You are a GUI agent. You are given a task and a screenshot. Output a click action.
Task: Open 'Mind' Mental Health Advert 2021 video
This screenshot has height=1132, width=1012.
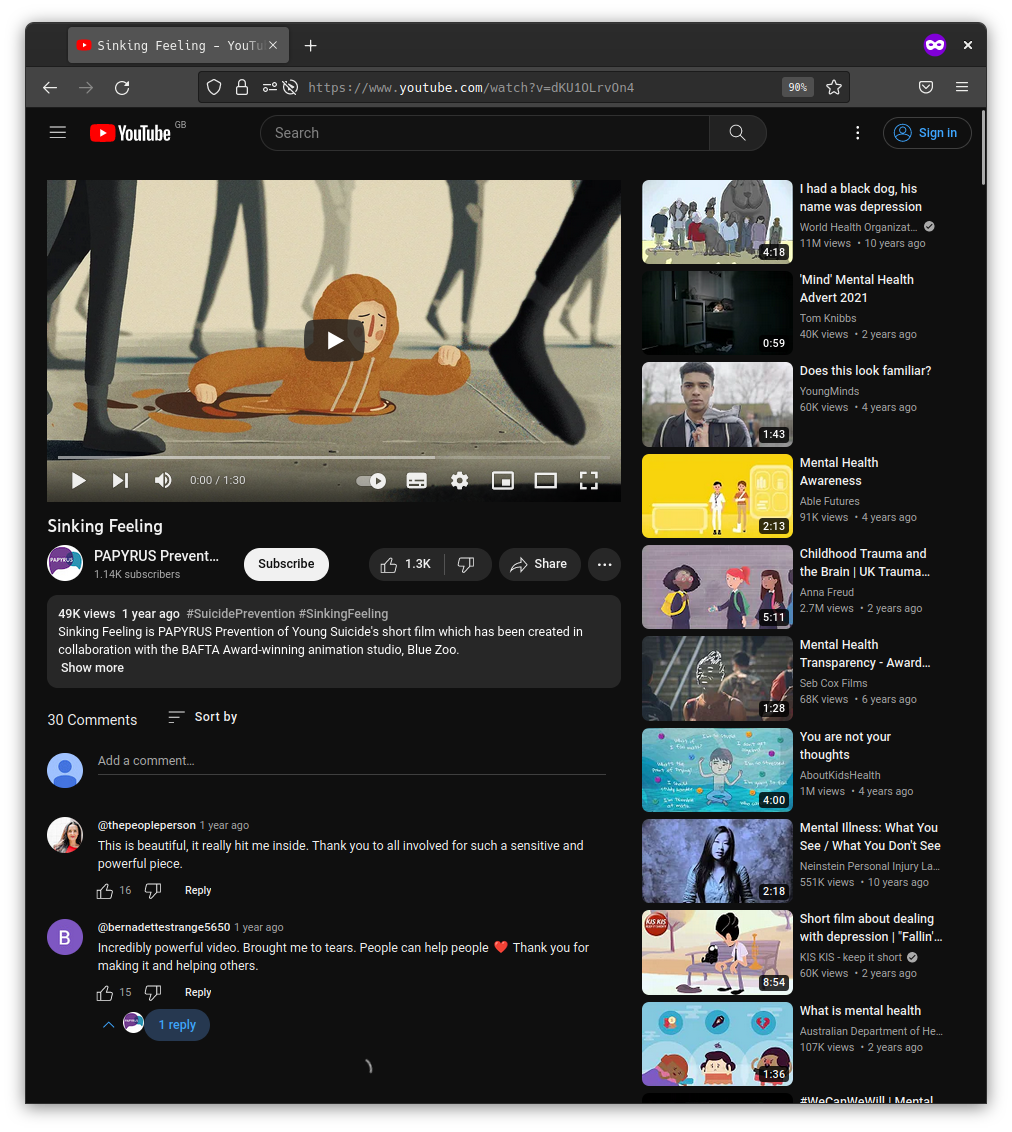[857, 289]
